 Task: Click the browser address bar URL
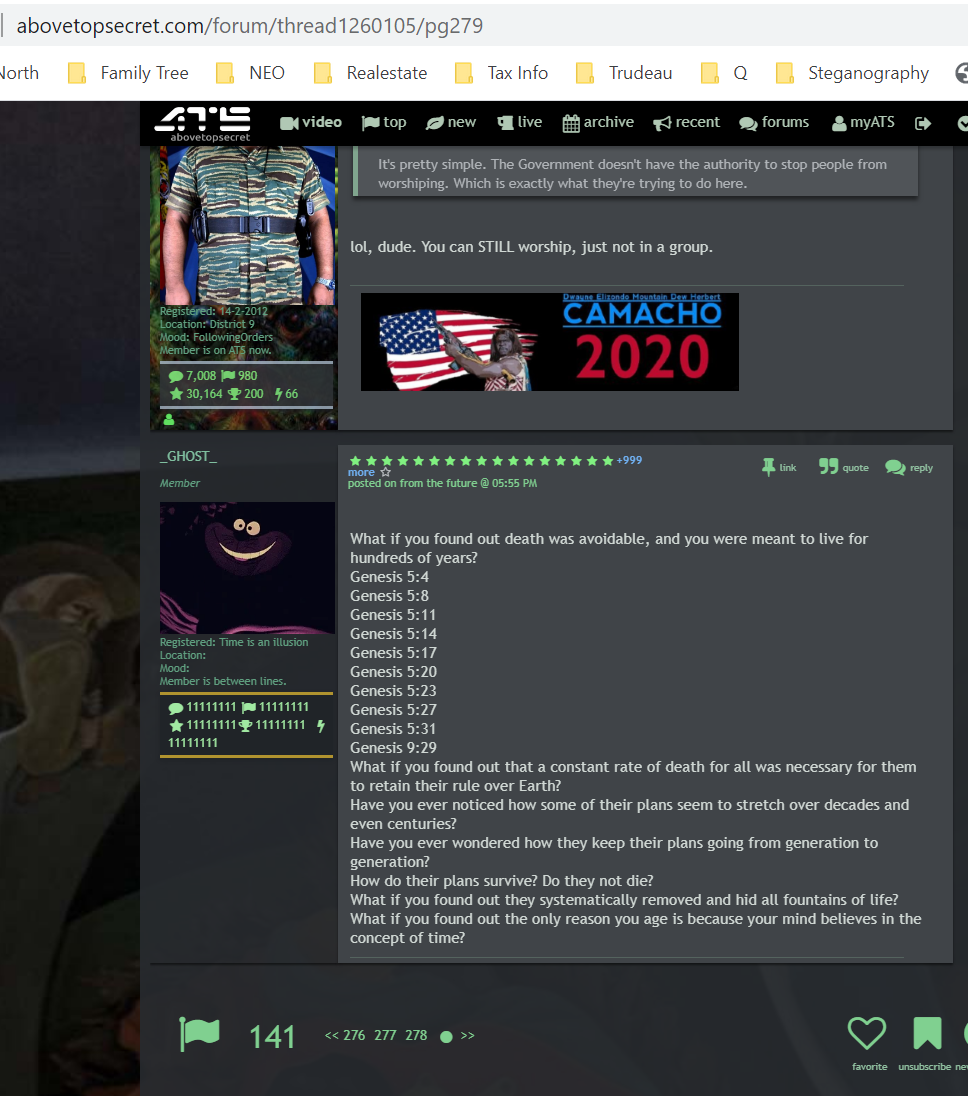click(250, 26)
